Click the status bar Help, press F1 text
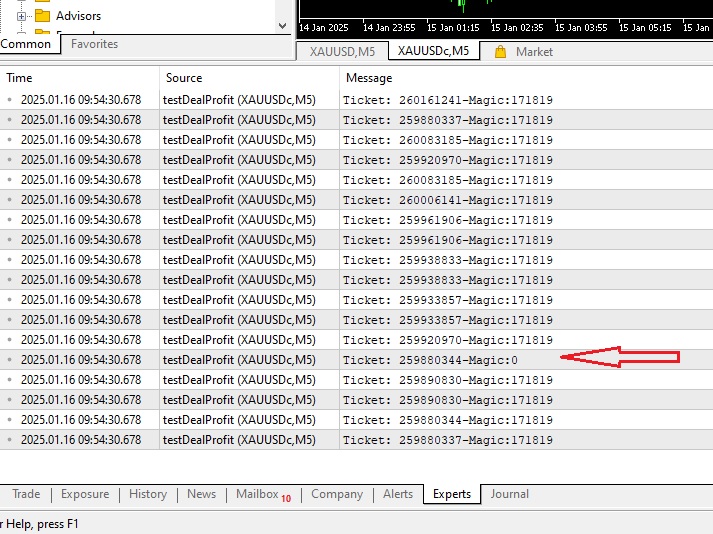Screen dimensions: 713x534 click(39, 524)
